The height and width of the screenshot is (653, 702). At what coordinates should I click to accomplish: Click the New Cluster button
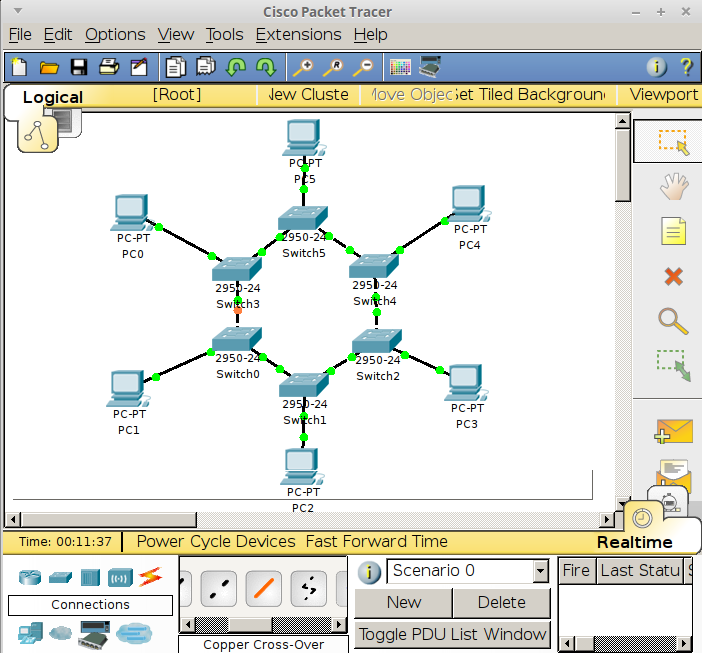pos(308,95)
